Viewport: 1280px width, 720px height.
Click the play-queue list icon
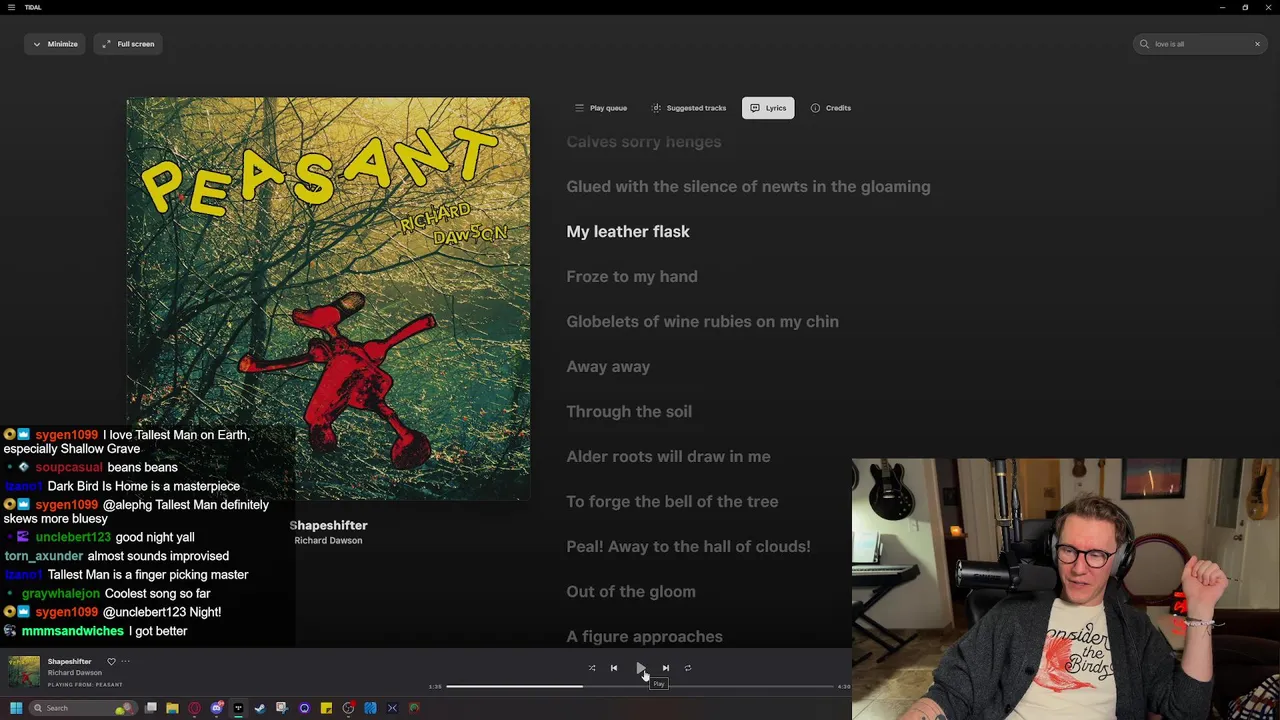[x=579, y=108]
